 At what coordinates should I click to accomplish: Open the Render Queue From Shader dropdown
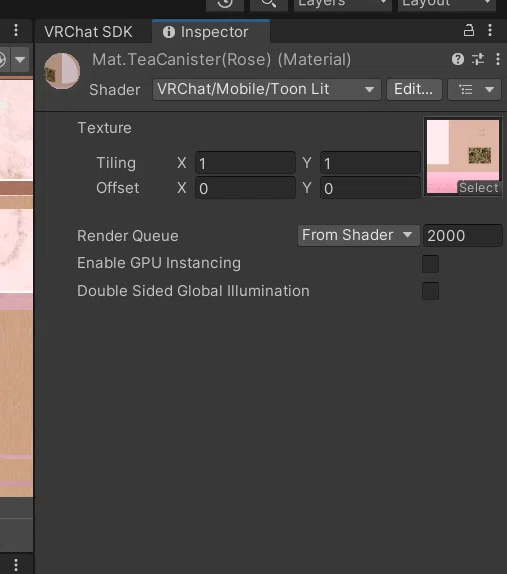coord(358,235)
